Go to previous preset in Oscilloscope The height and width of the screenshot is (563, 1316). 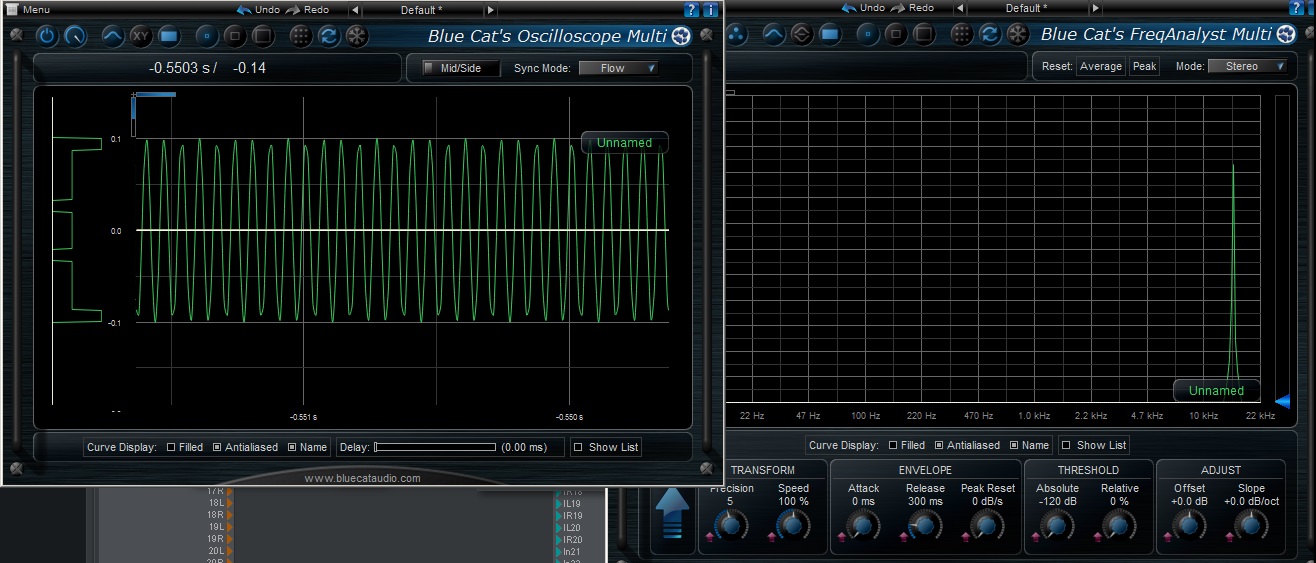[x=357, y=10]
